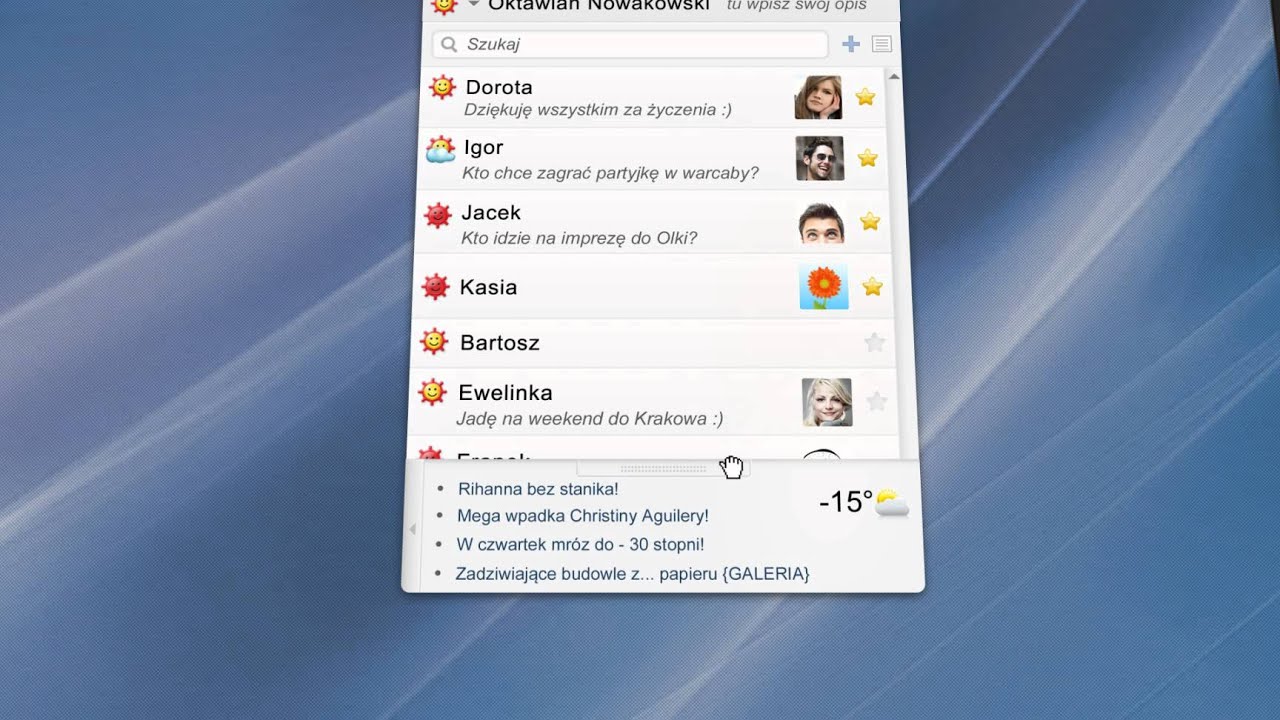Viewport: 1280px width, 720px height.
Task: Click Igor's cloudy status icon
Action: click(x=440, y=150)
